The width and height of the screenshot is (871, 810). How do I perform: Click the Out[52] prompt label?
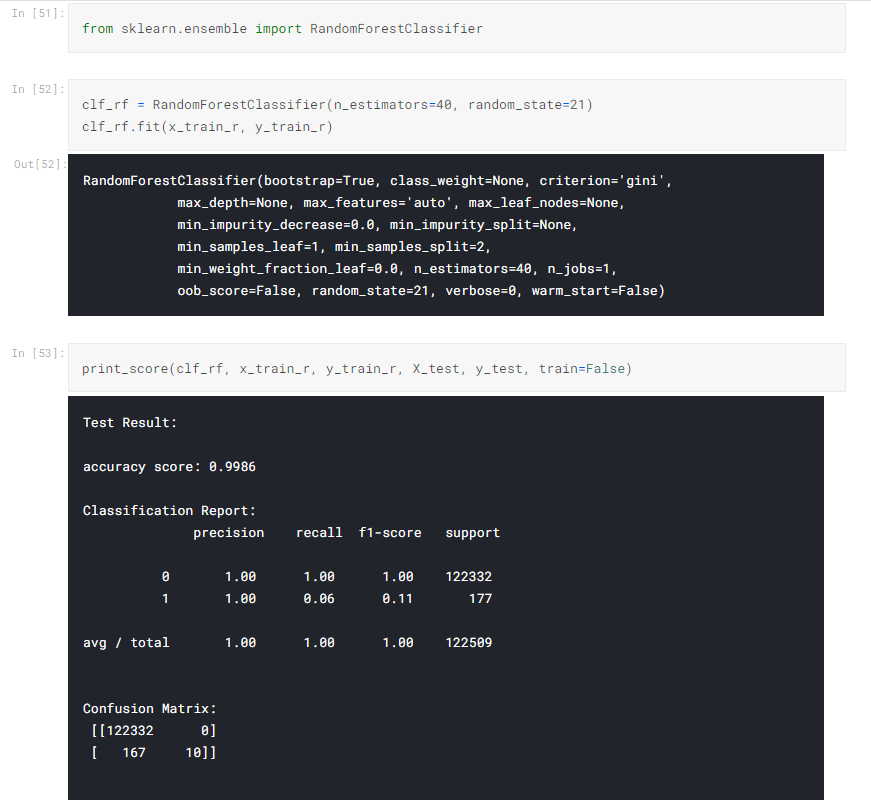40,164
